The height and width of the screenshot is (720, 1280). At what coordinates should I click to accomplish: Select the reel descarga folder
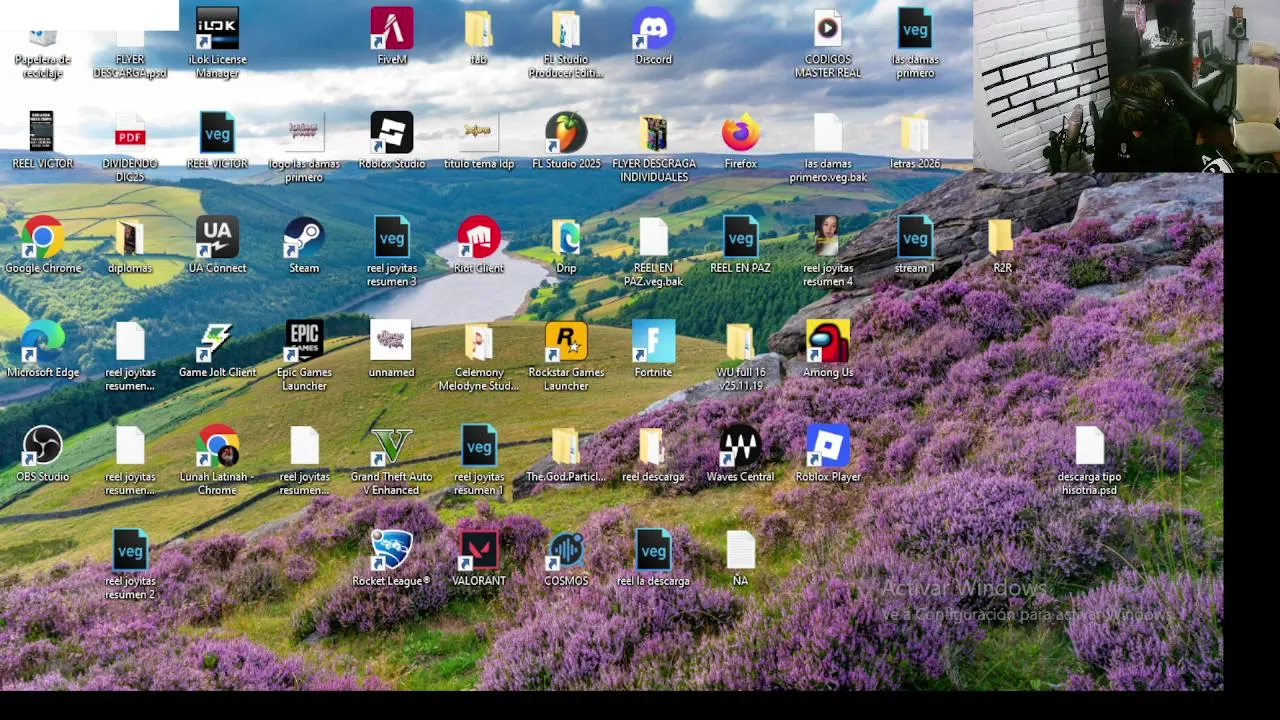pos(653,446)
